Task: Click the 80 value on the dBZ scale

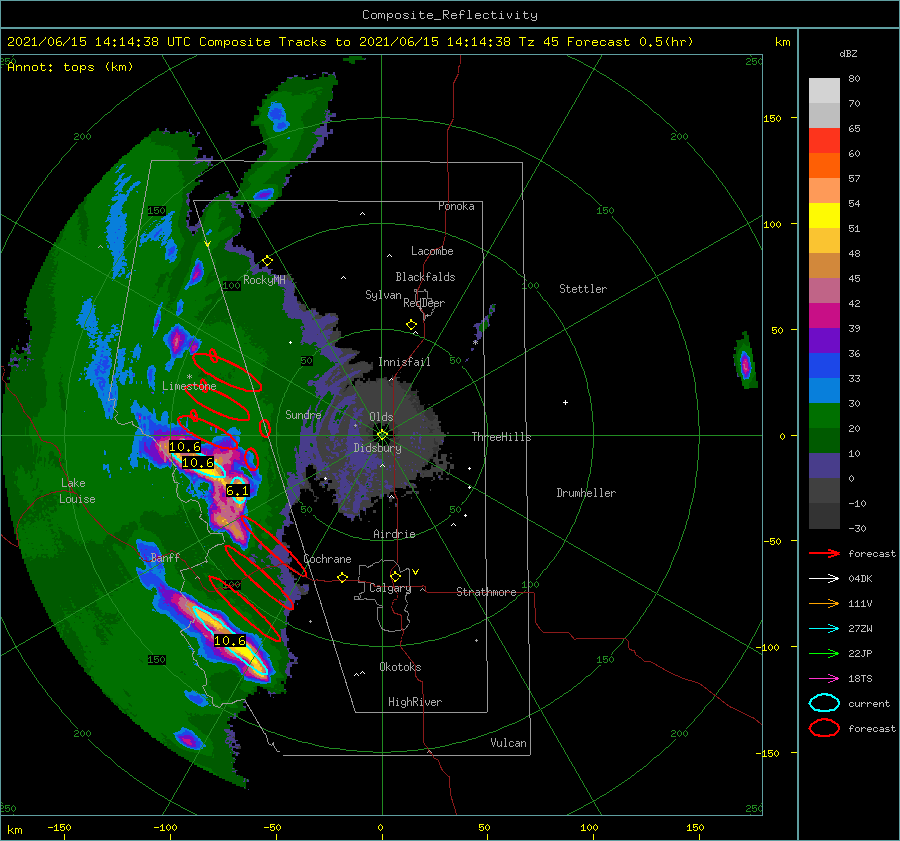Action: [x=854, y=79]
